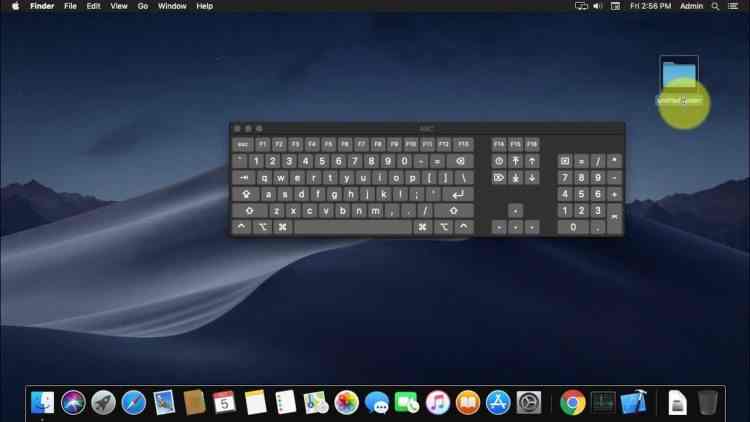
Task: Open Google Chrome from the Dock
Action: point(573,402)
